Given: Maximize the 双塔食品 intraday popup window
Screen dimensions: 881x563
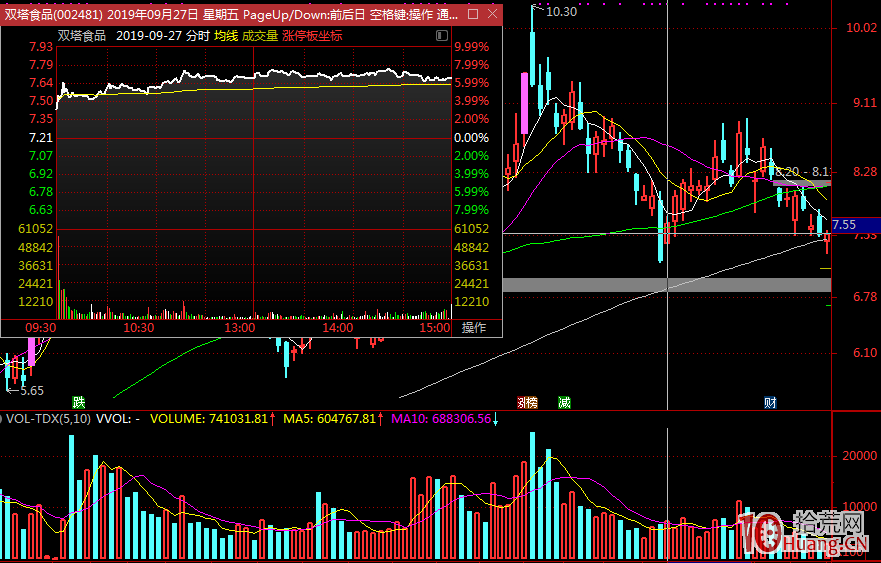Looking at the screenshot, I should click(x=473, y=13).
